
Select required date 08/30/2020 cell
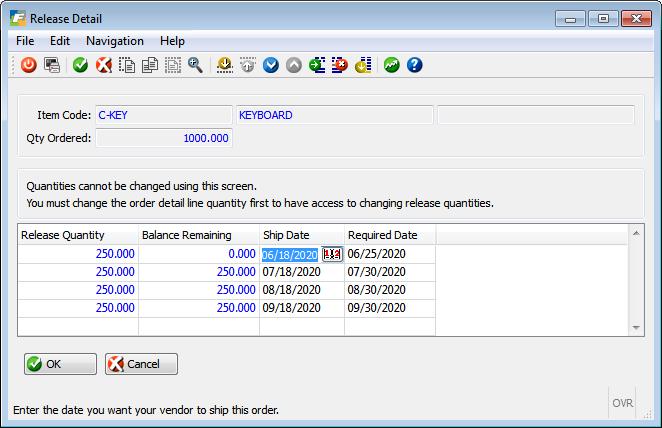[x=390, y=290]
